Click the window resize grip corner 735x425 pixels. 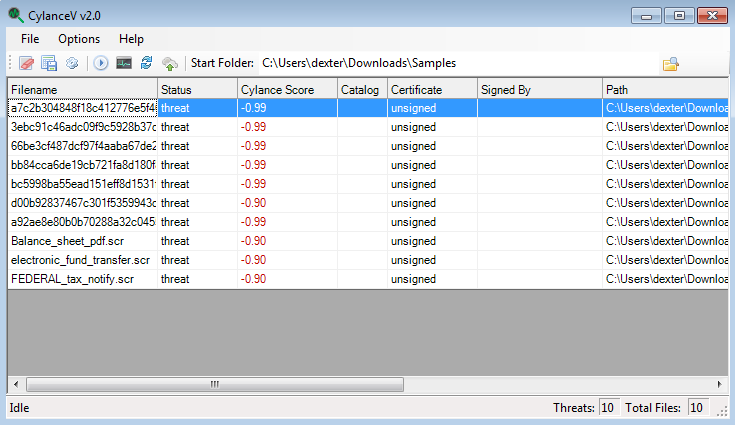pyautogui.click(x=722, y=410)
